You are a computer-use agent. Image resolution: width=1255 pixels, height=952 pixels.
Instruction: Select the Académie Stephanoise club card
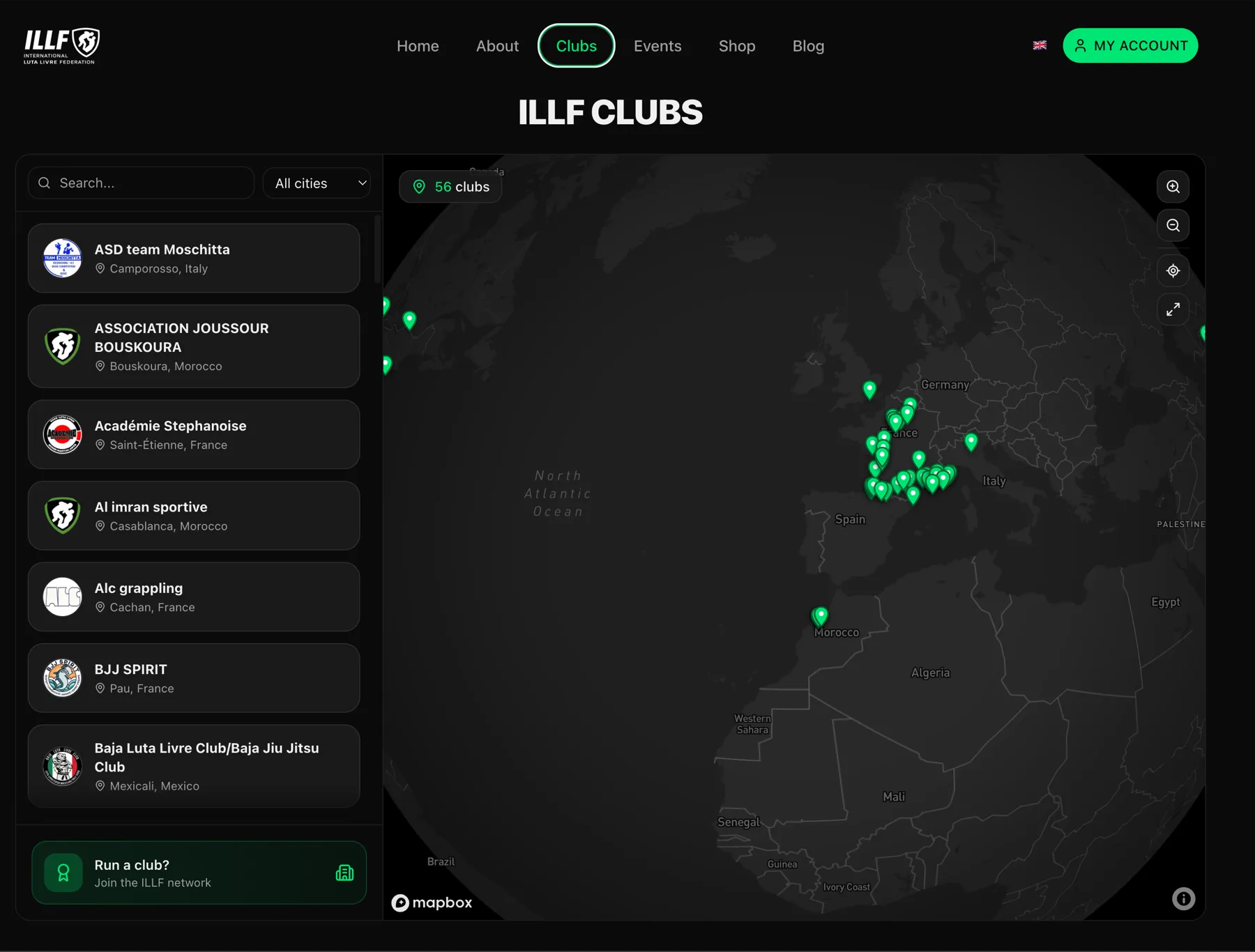pos(194,434)
